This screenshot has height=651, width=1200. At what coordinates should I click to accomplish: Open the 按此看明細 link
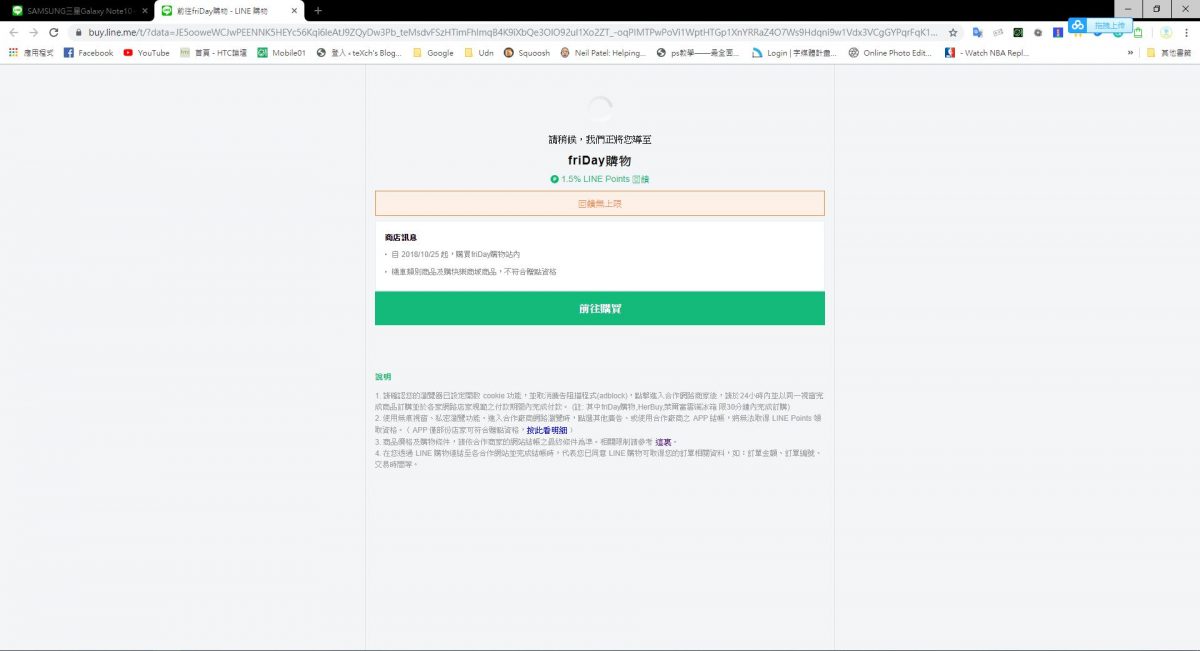coord(546,430)
